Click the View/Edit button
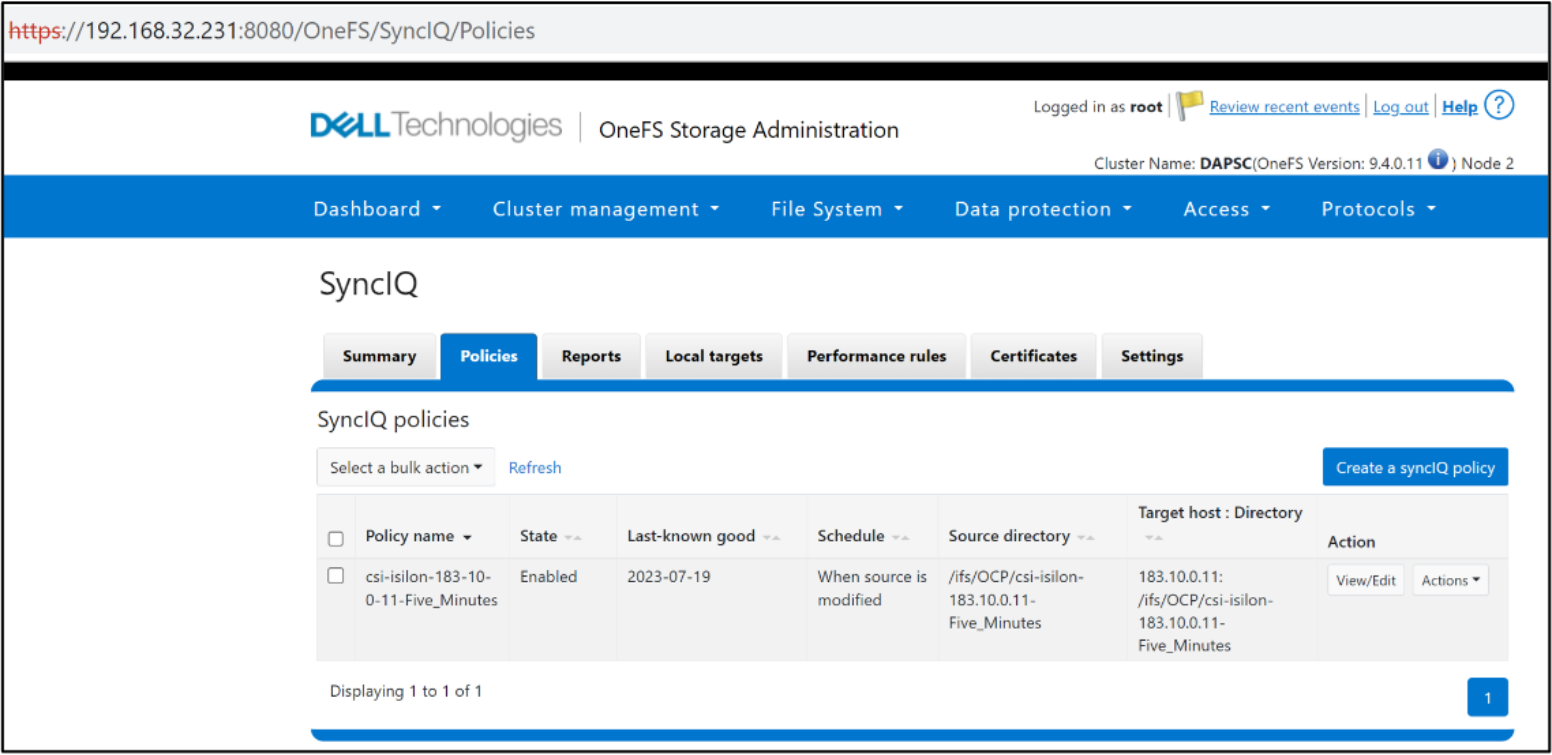The height and width of the screenshot is (755, 1552). pyautogui.click(x=1366, y=580)
